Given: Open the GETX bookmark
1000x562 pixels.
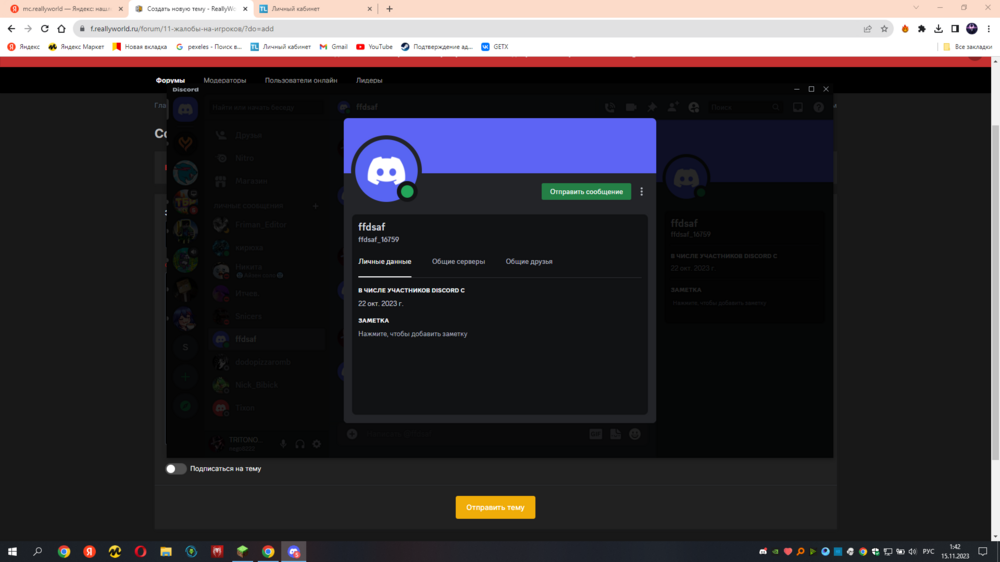Looking at the screenshot, I should tap(495, 47).
